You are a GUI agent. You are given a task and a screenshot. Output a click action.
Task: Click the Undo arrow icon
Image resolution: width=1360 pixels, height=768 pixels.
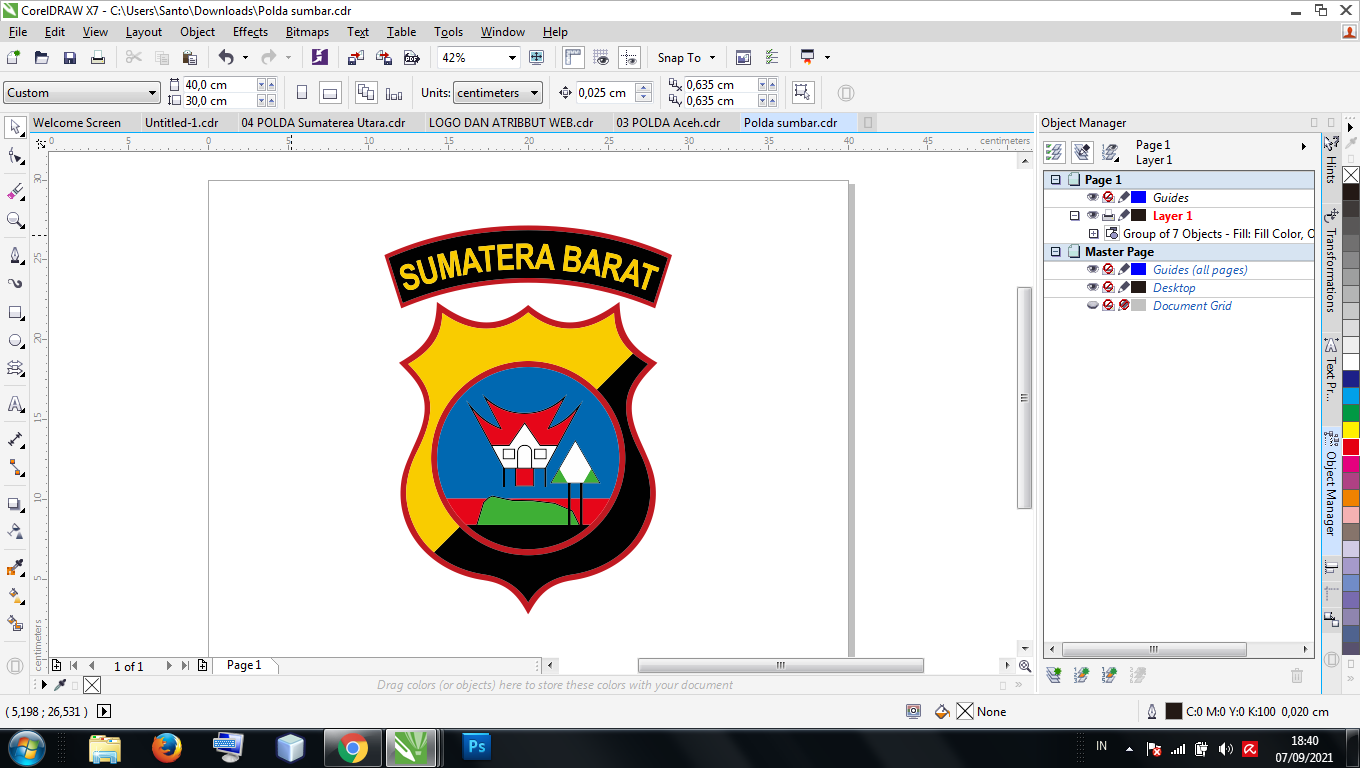click(x=226, y=58)
